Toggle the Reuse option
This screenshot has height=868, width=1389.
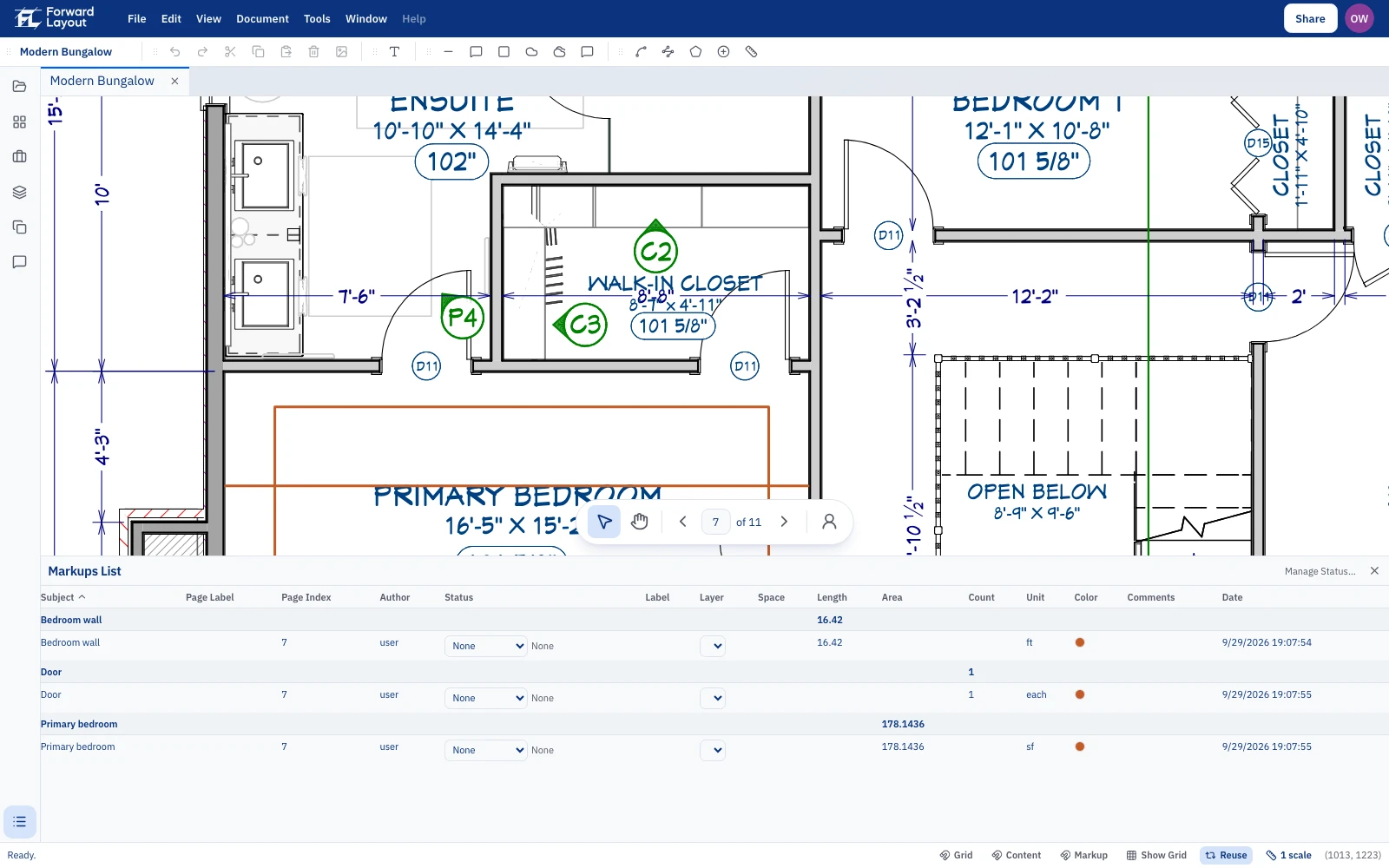[x=1226, y=855]
